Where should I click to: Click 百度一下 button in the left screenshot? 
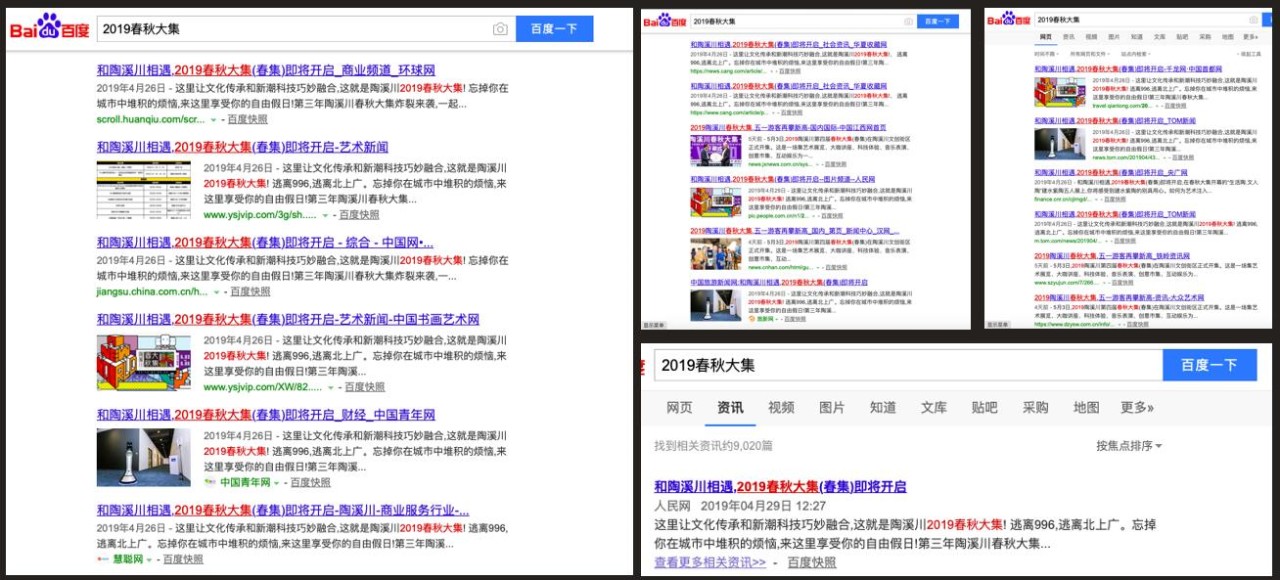pyautogui.click(x=555, y=29)
